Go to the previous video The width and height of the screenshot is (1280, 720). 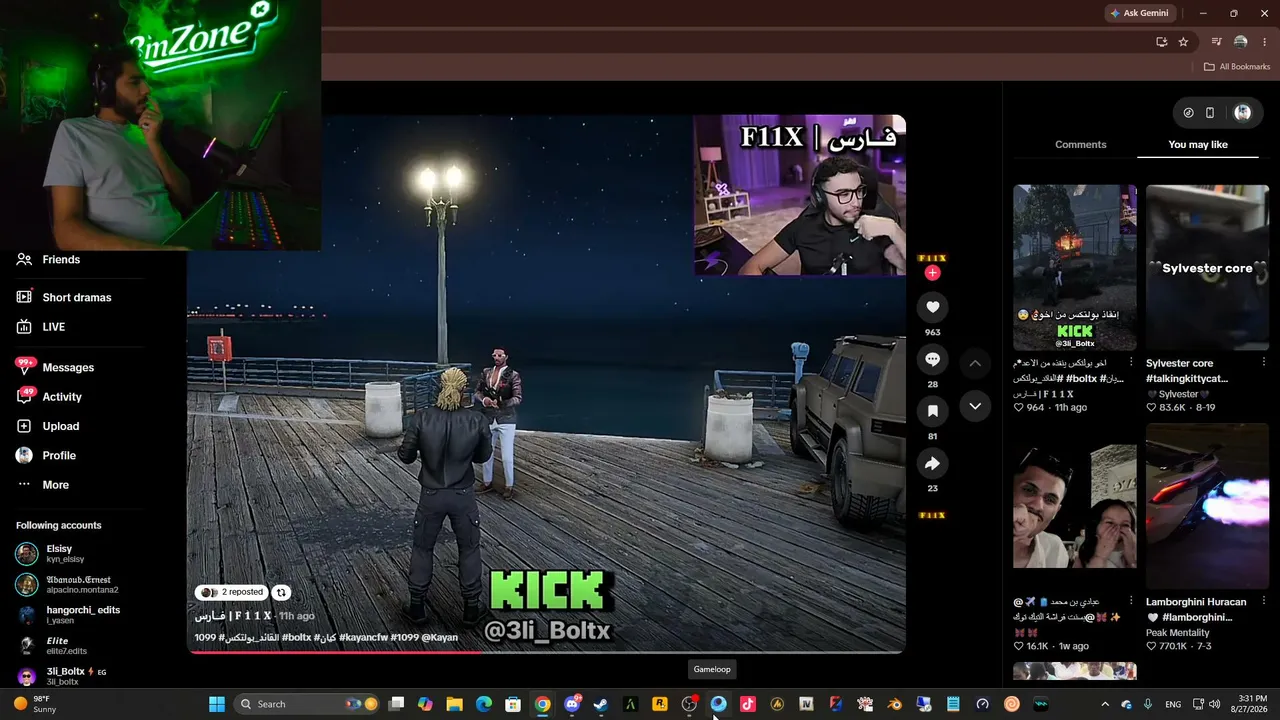click(975, 363)
